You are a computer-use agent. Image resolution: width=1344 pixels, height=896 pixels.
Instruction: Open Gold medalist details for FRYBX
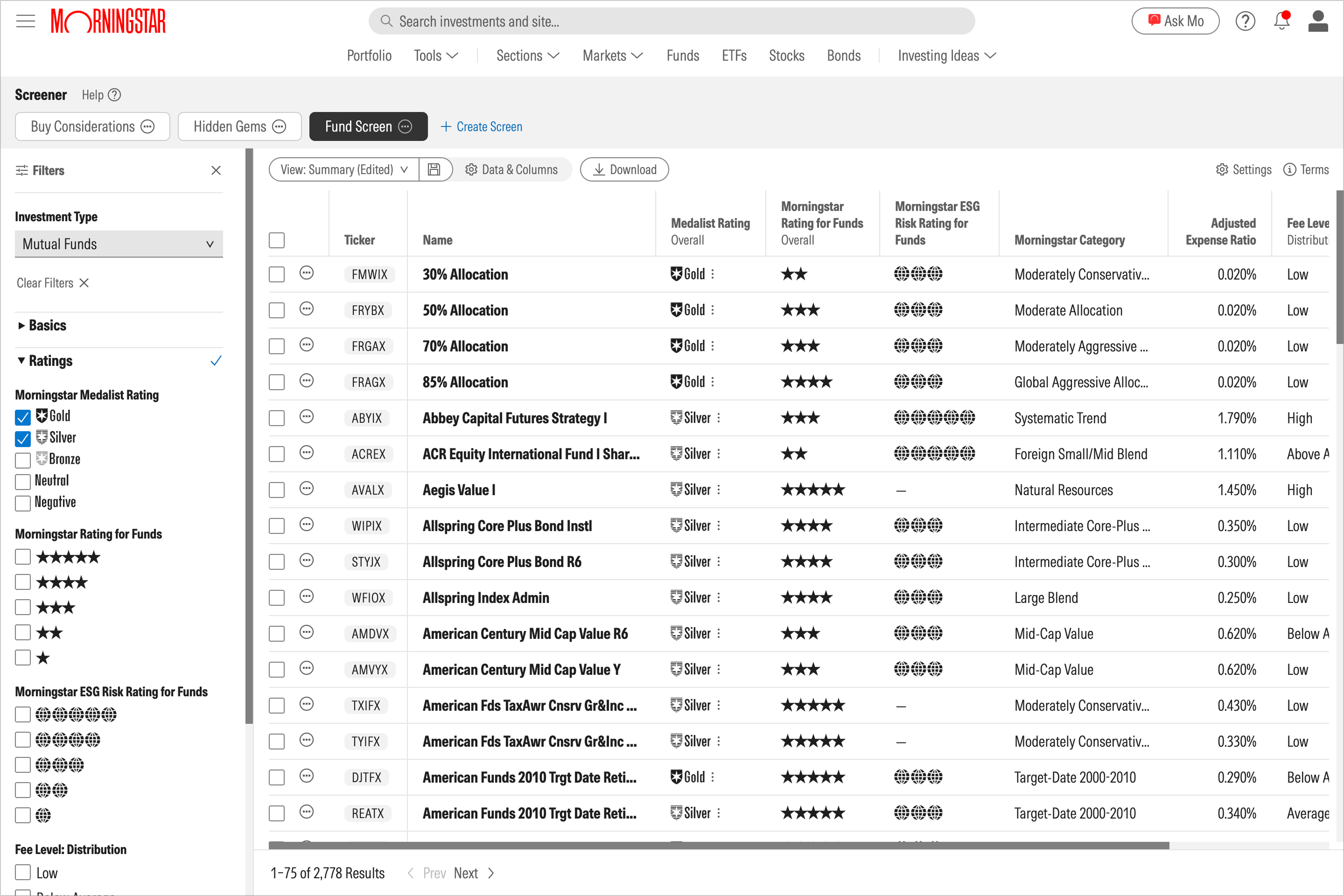pos(713,310)
